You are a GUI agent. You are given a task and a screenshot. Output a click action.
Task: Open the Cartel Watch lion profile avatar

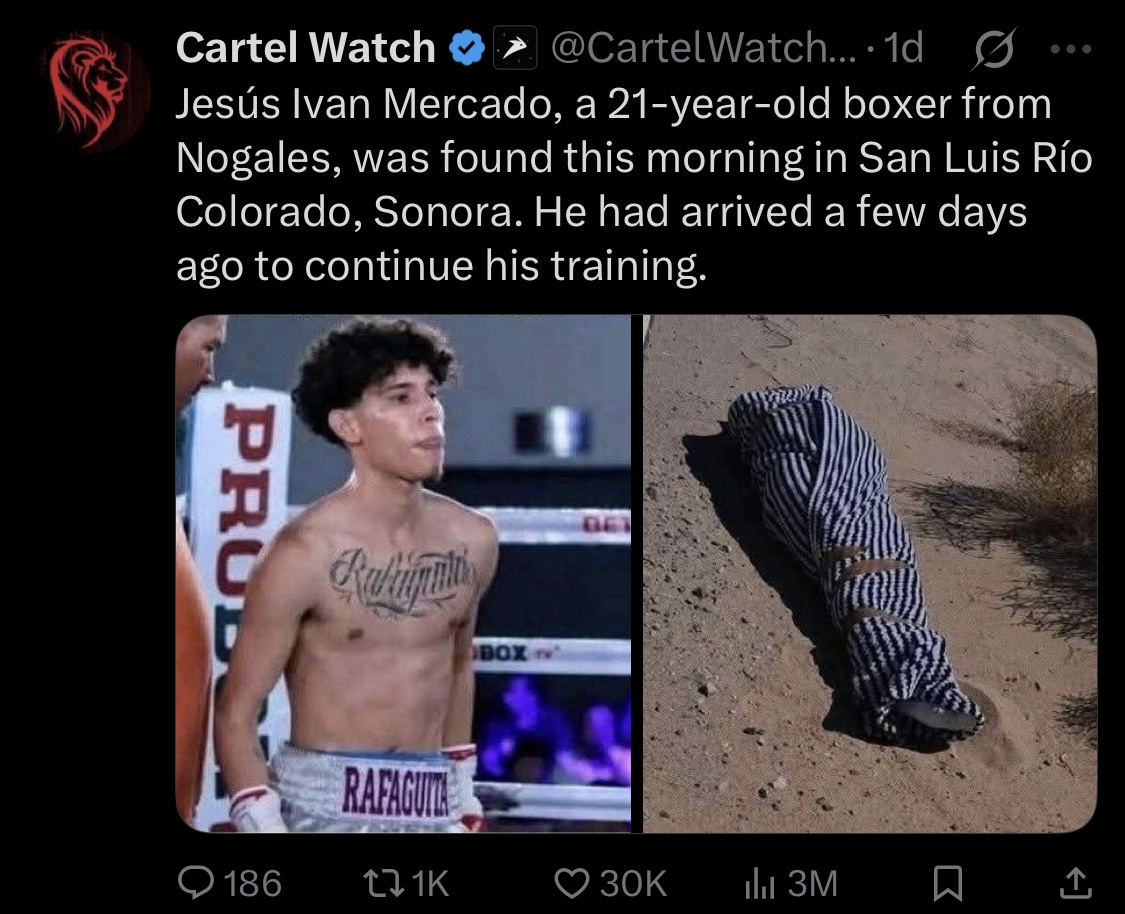click(95, 91)
